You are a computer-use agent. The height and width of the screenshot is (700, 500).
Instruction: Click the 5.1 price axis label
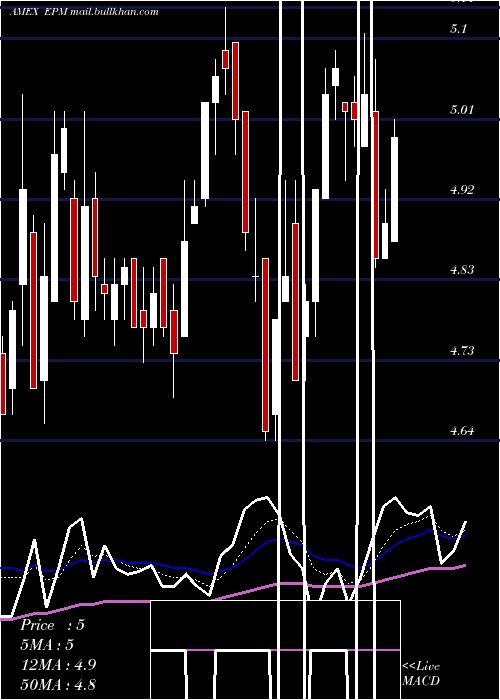tap(458, 29)
